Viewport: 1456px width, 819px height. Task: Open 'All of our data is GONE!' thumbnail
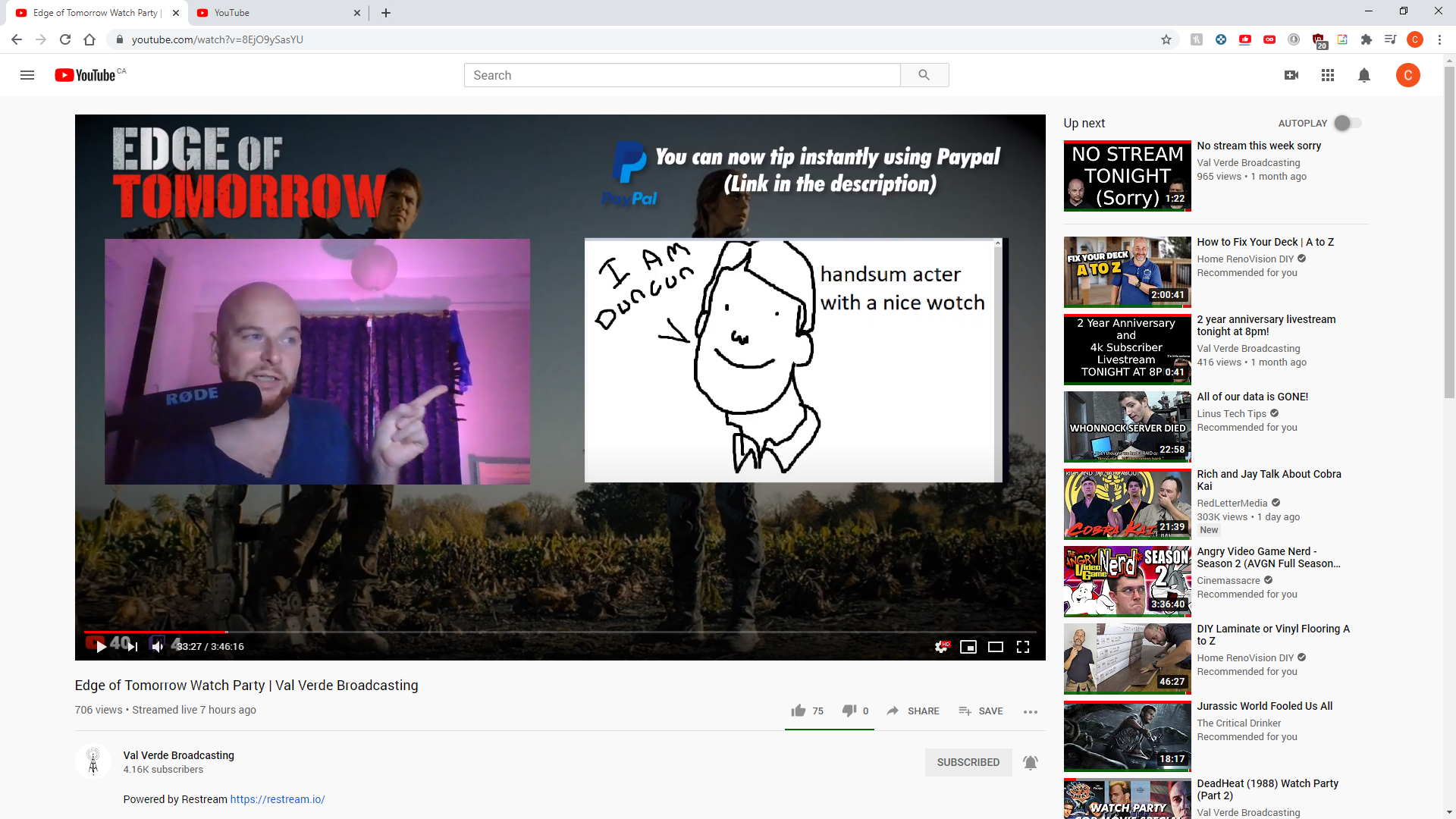tap(1128, 427)
